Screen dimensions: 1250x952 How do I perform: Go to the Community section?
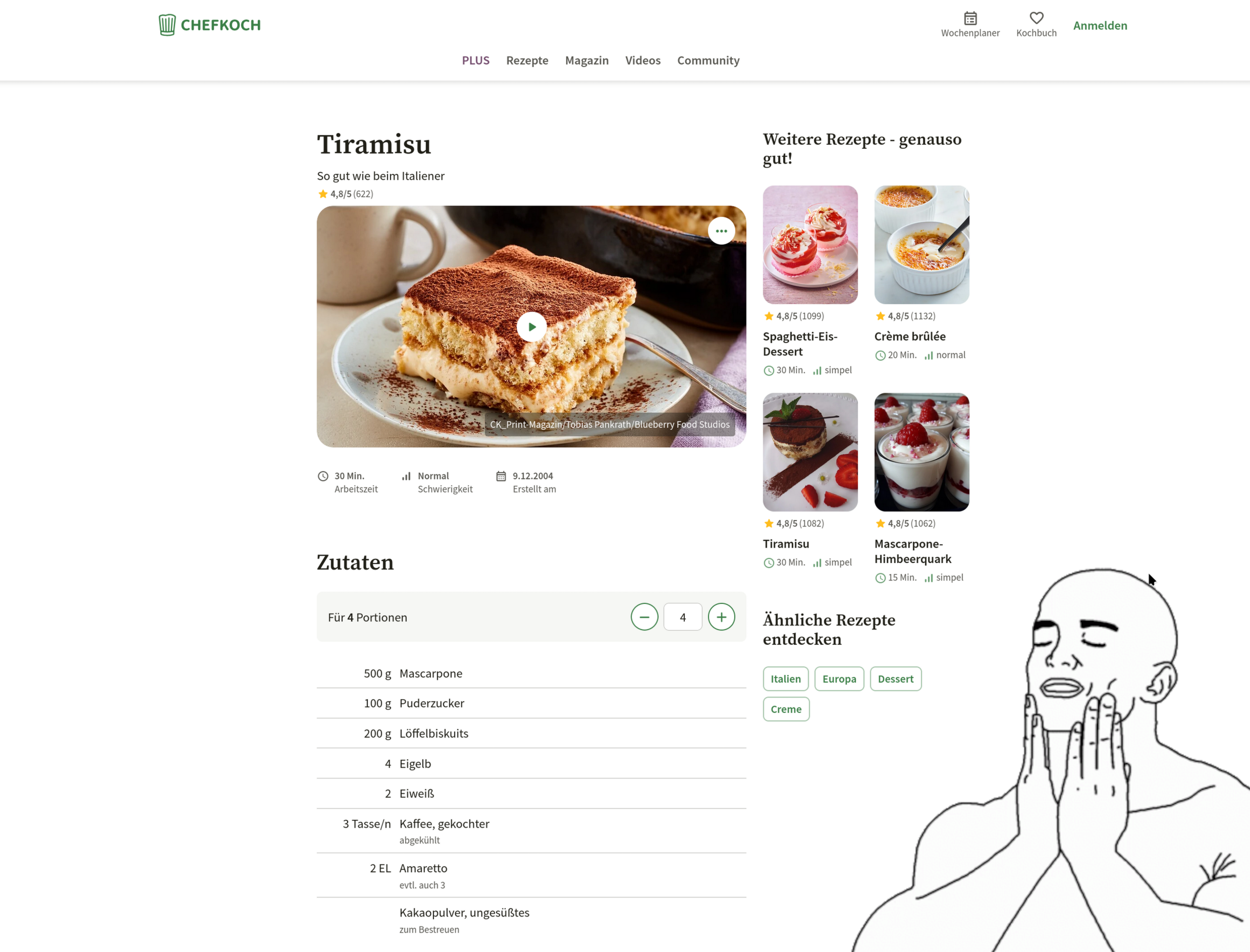coord(708,60)
